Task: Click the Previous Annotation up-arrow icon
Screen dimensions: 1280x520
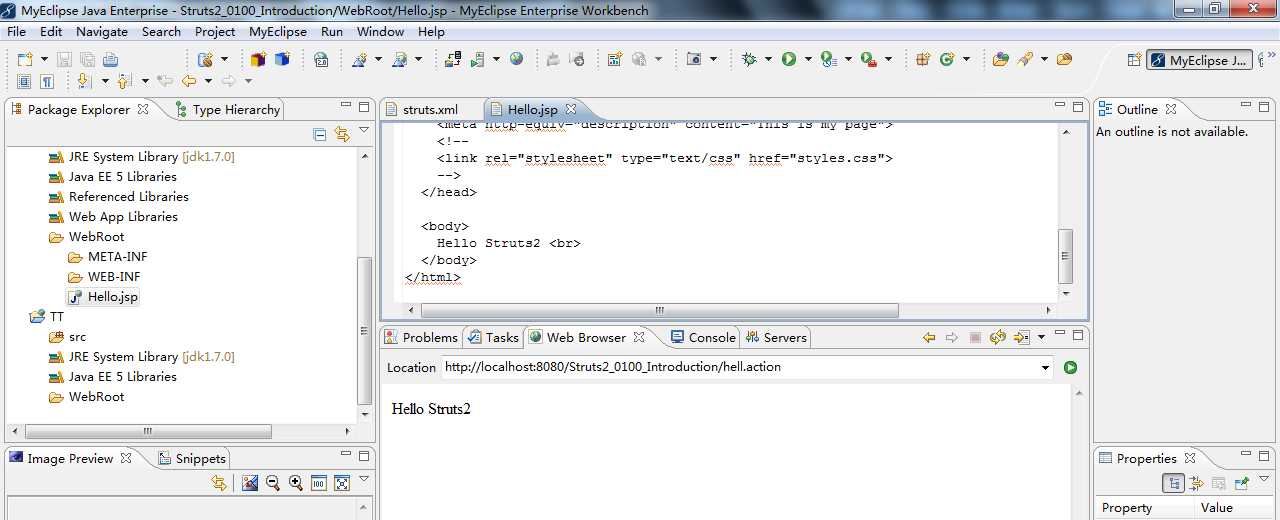Action: 124,81
